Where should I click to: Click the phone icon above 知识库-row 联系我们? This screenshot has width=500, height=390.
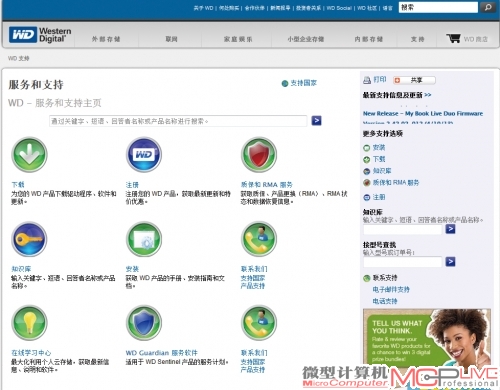[x=259, y=239]
